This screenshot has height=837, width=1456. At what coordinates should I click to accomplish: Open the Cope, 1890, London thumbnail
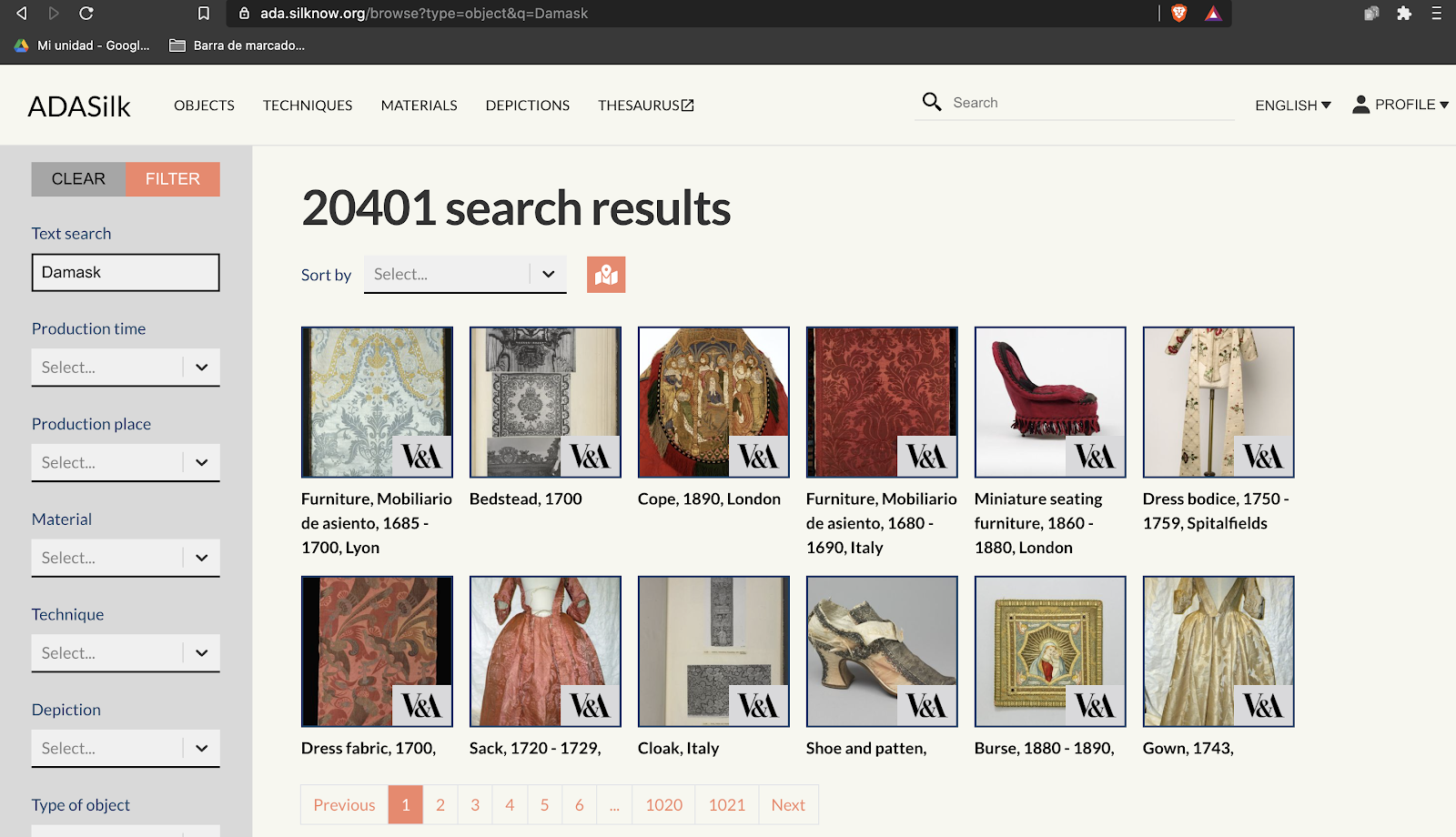[x=713, y=402]
